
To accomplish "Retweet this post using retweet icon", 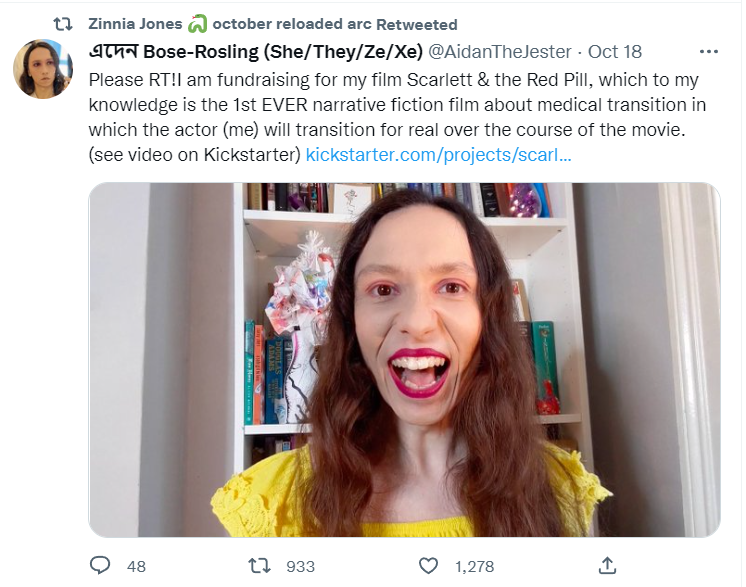I will 259,566.
